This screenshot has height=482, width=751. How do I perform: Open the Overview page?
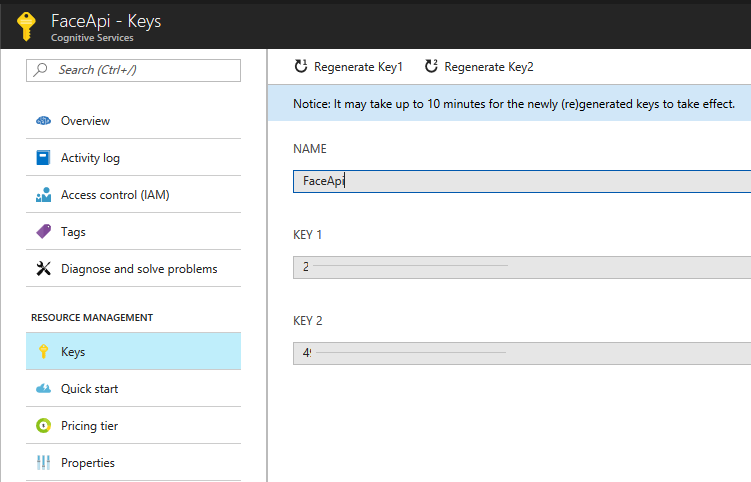click(x=133, y=121)
